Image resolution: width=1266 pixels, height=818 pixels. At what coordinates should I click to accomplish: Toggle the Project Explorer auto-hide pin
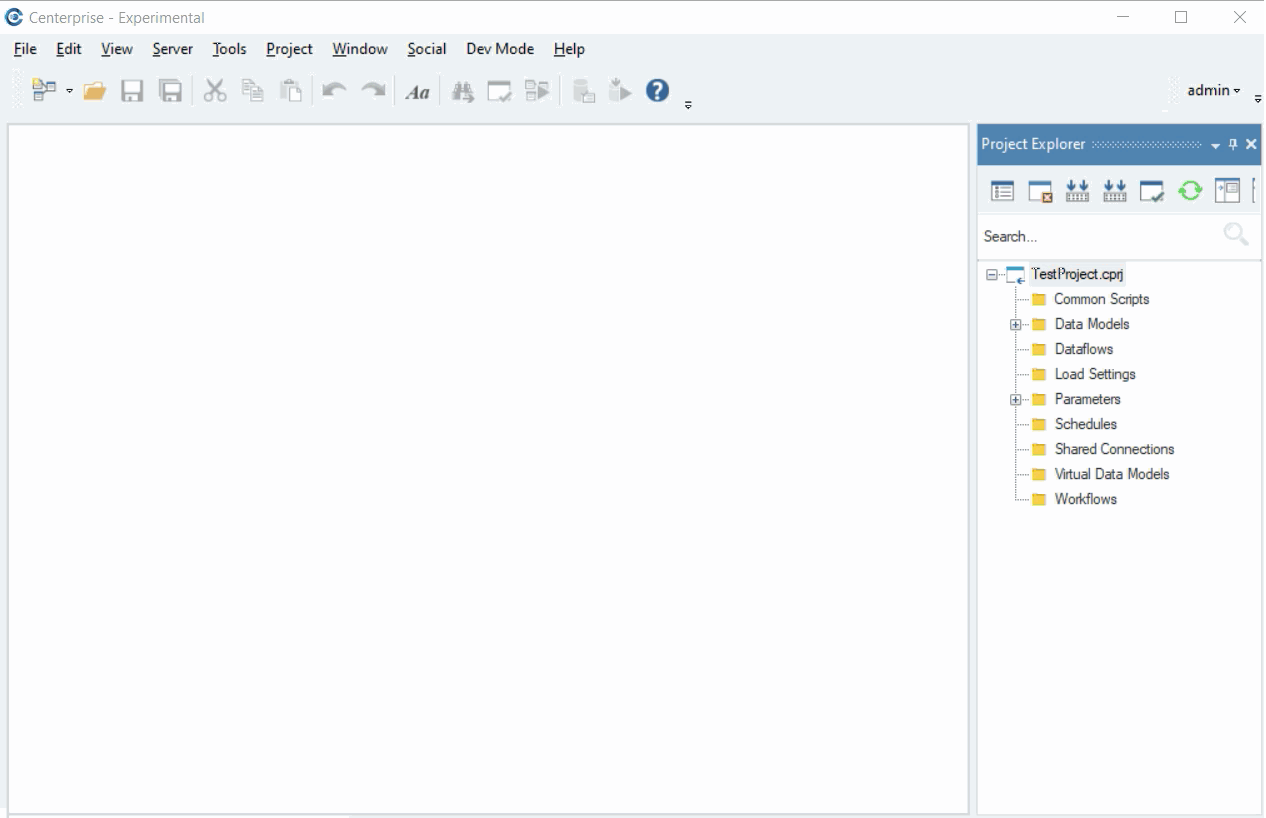[1233, 145]
